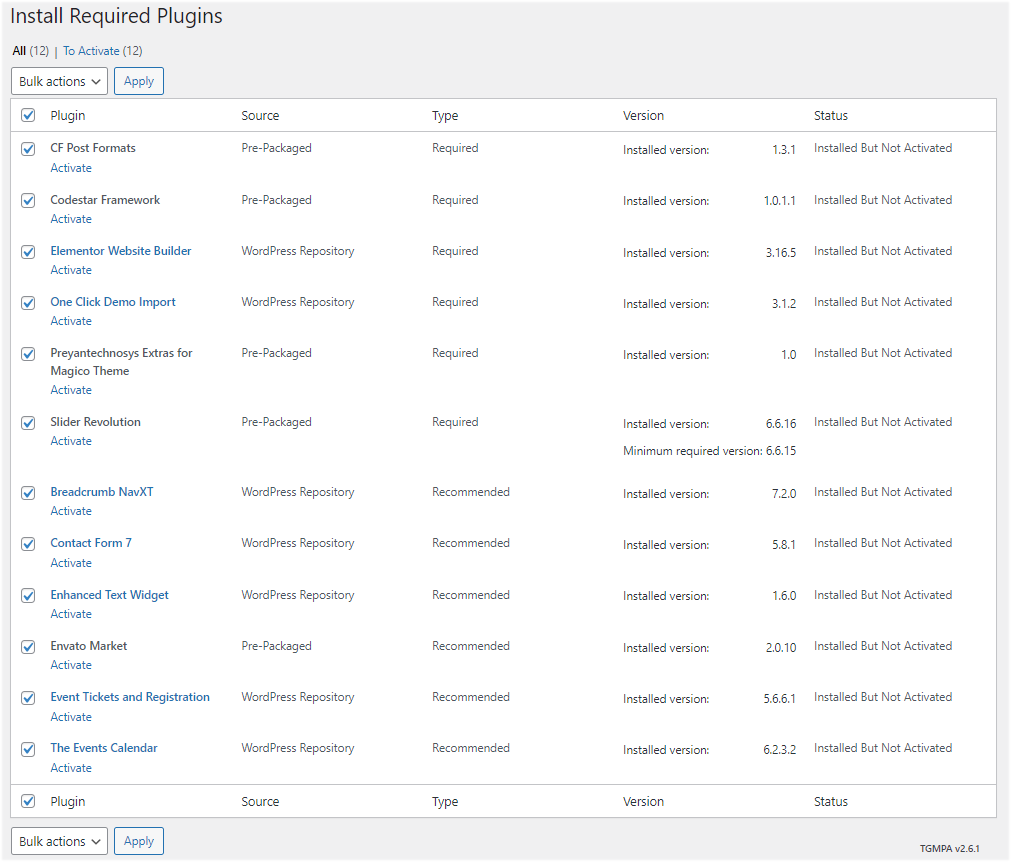
Task: Click the Codestar Framework plugin name
Action: (105, 200)
